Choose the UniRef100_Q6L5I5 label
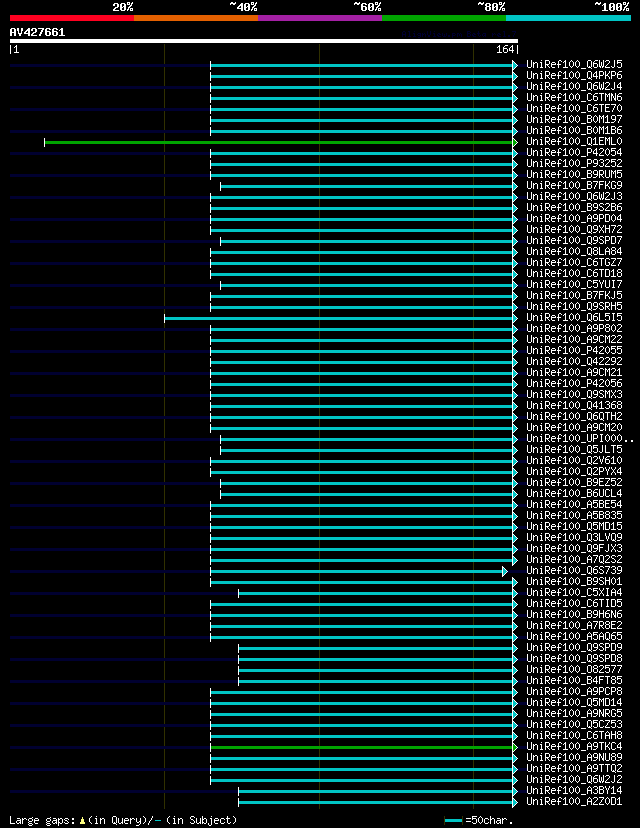Viewport: 640px width, 828px height. pos(574,318)
